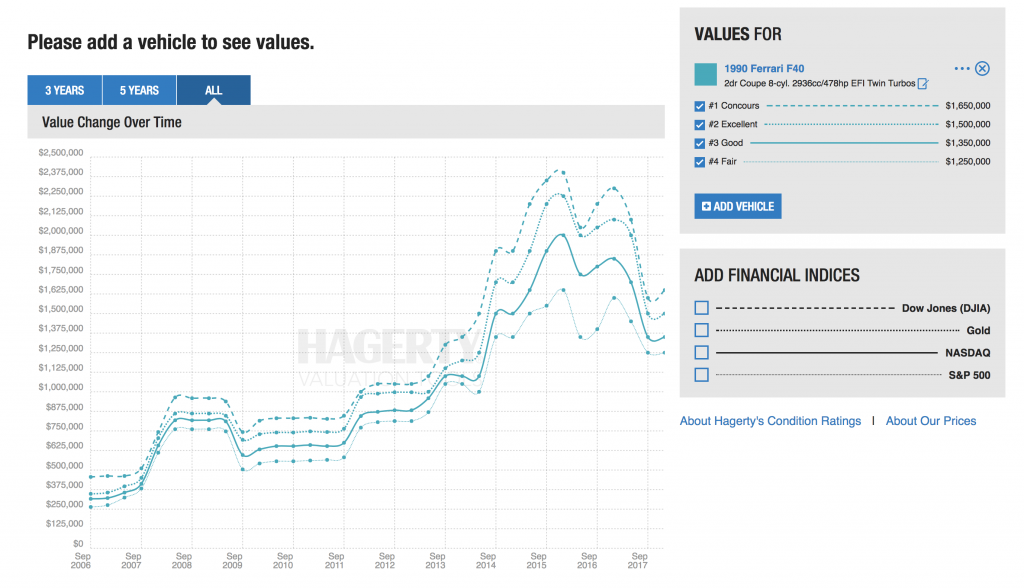The image size is (1024, 588).
Task: Click the NASDAQ index label
Action: tap(968, 353)
